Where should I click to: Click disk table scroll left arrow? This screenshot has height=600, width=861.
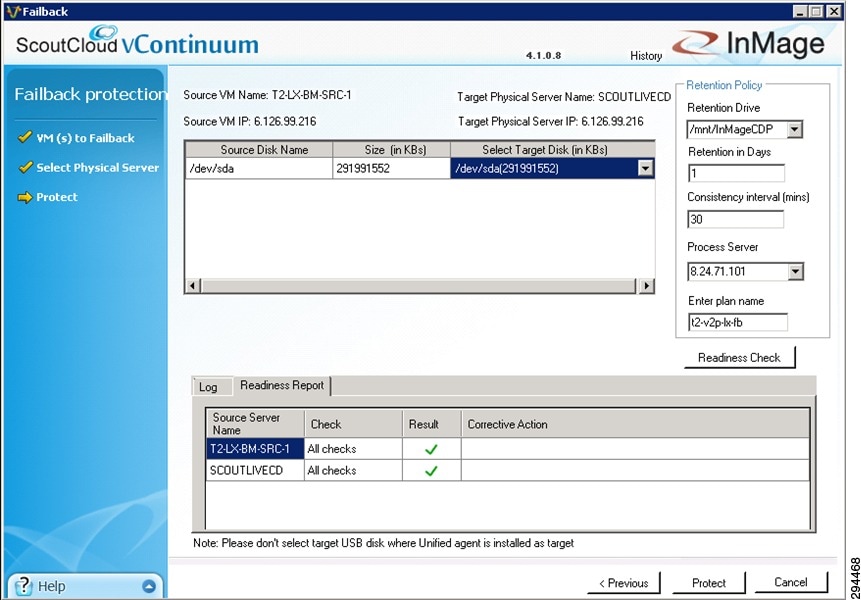193,285
